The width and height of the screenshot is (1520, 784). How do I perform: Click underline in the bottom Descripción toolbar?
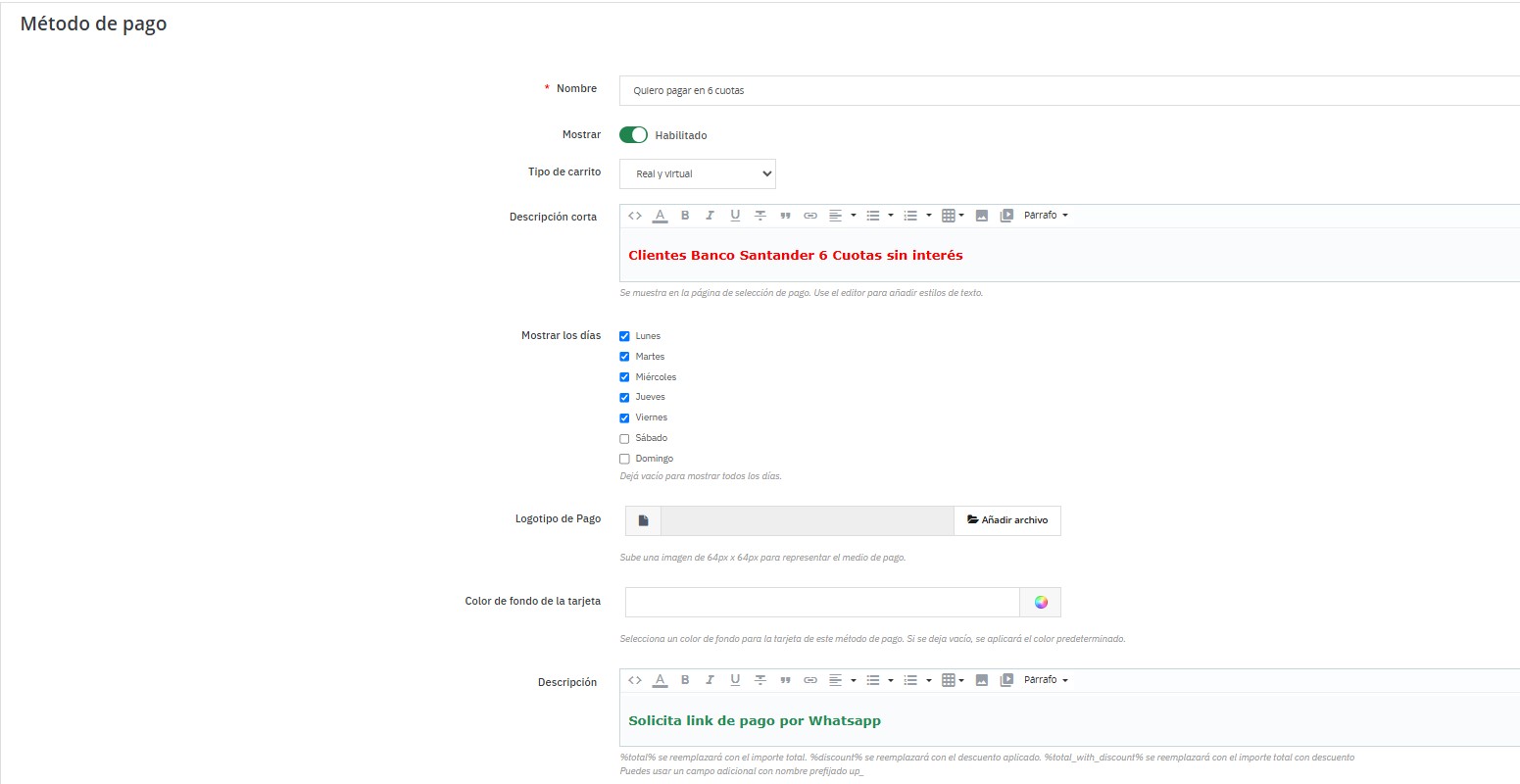pos(735,680)
